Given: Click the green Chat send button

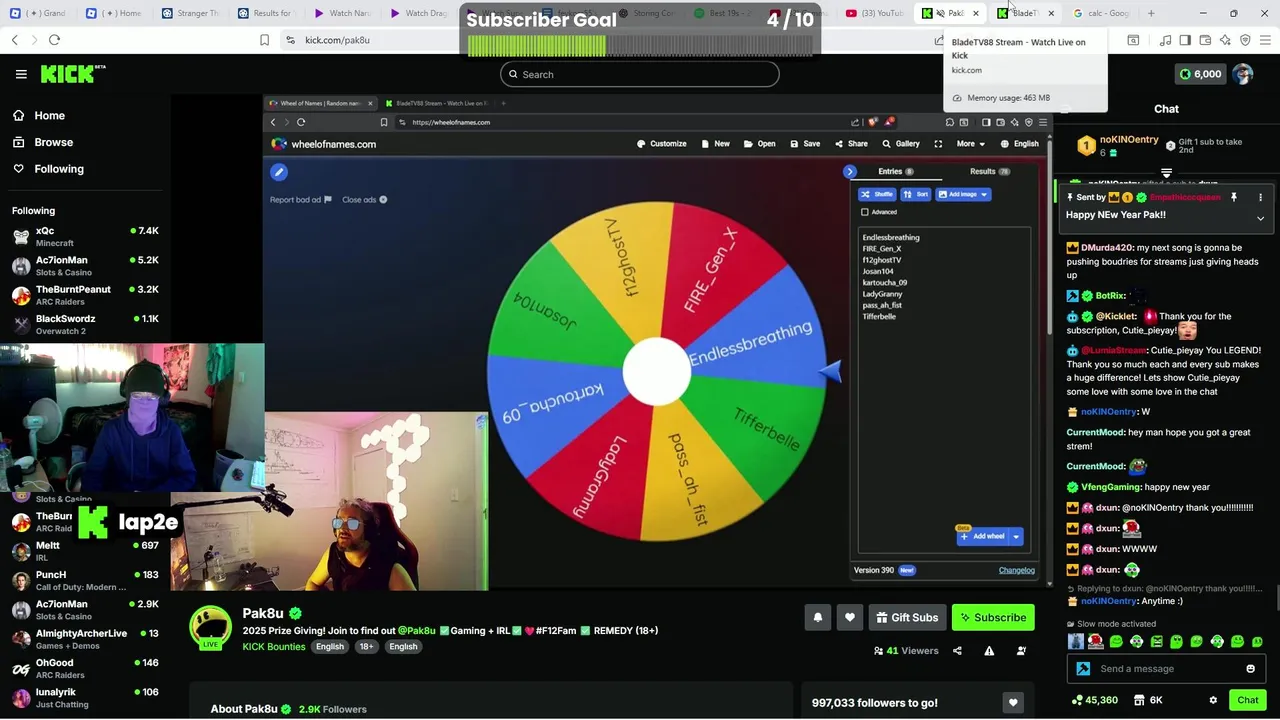Looking at the screenshot, I should pyautogui.click(x=1247, y=700).
